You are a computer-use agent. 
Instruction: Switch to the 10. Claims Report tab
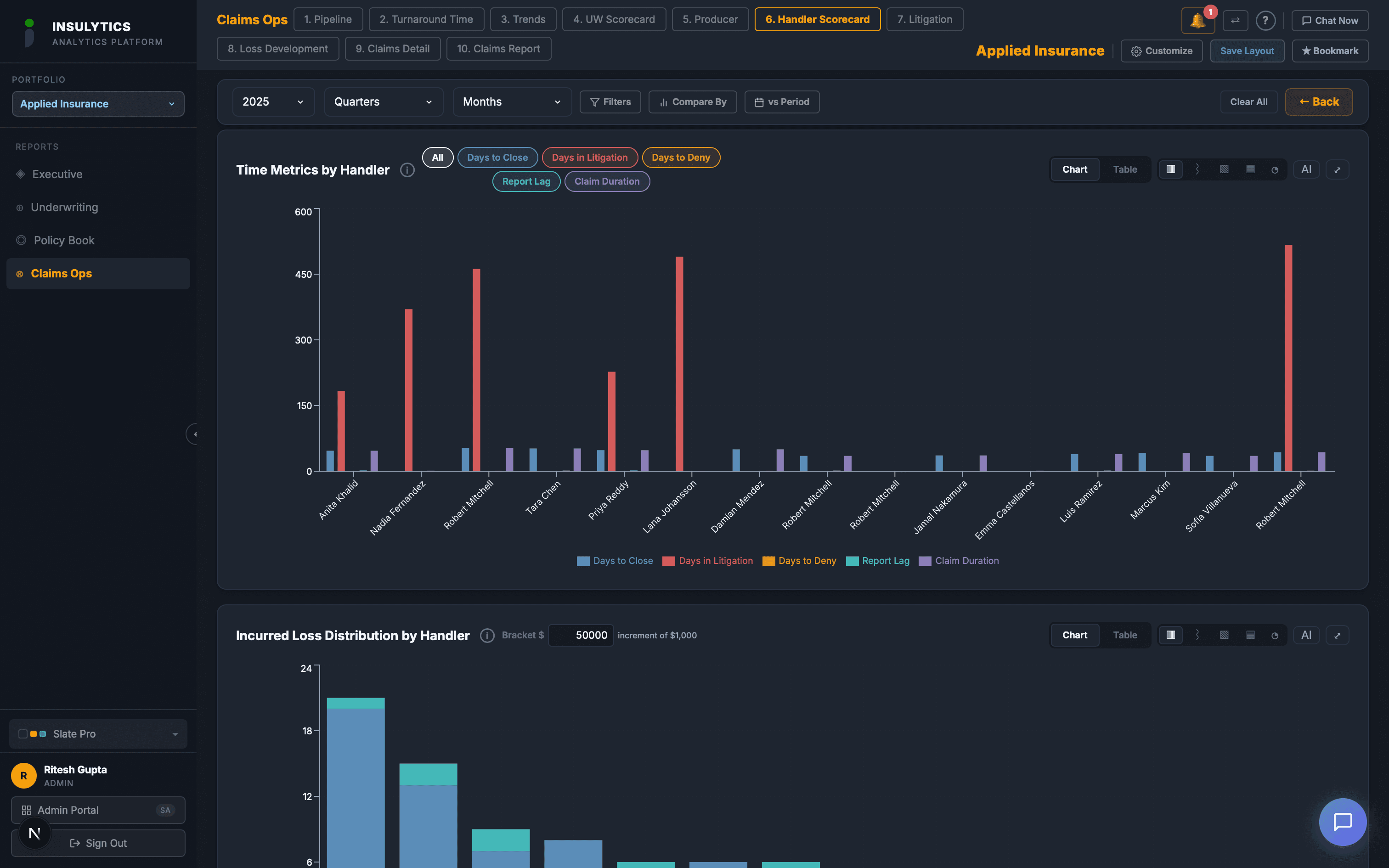point(498,49)
